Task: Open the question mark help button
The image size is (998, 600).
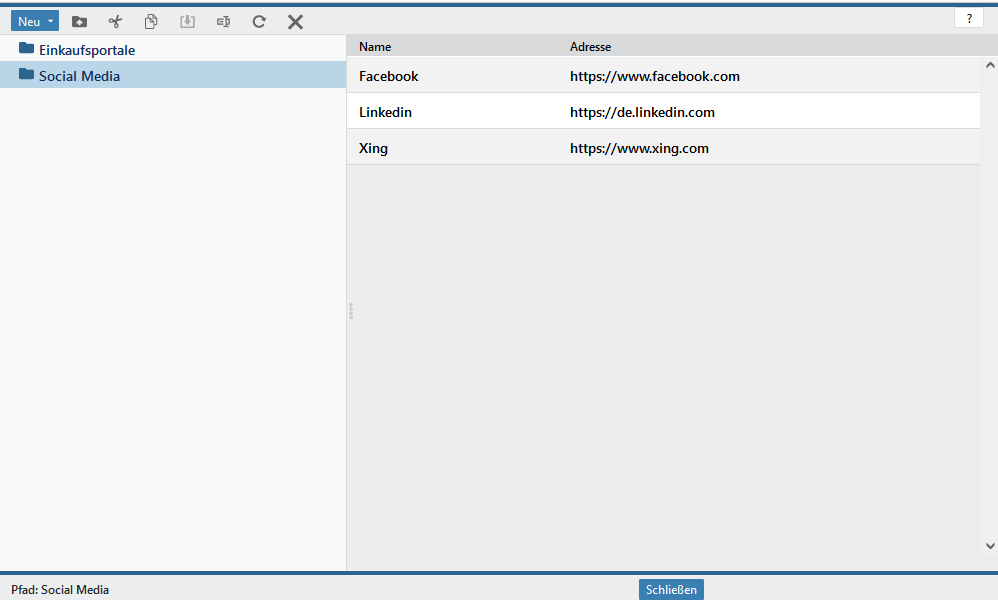Action: point(968,18)
